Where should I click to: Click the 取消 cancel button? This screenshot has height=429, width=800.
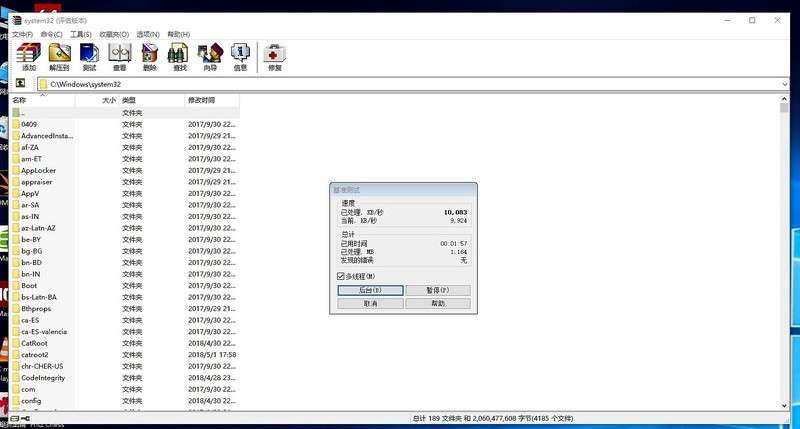point(370,304)
